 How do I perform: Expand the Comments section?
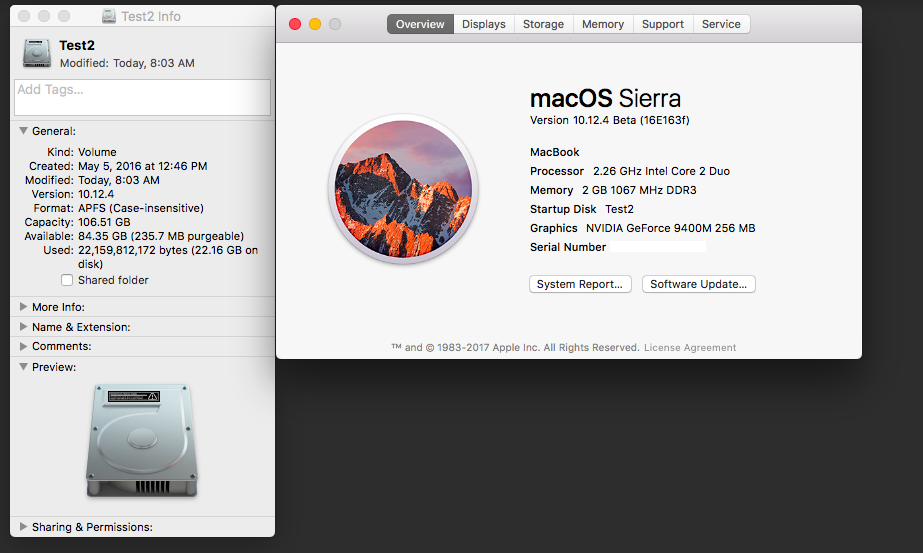[x=24, y=346]
